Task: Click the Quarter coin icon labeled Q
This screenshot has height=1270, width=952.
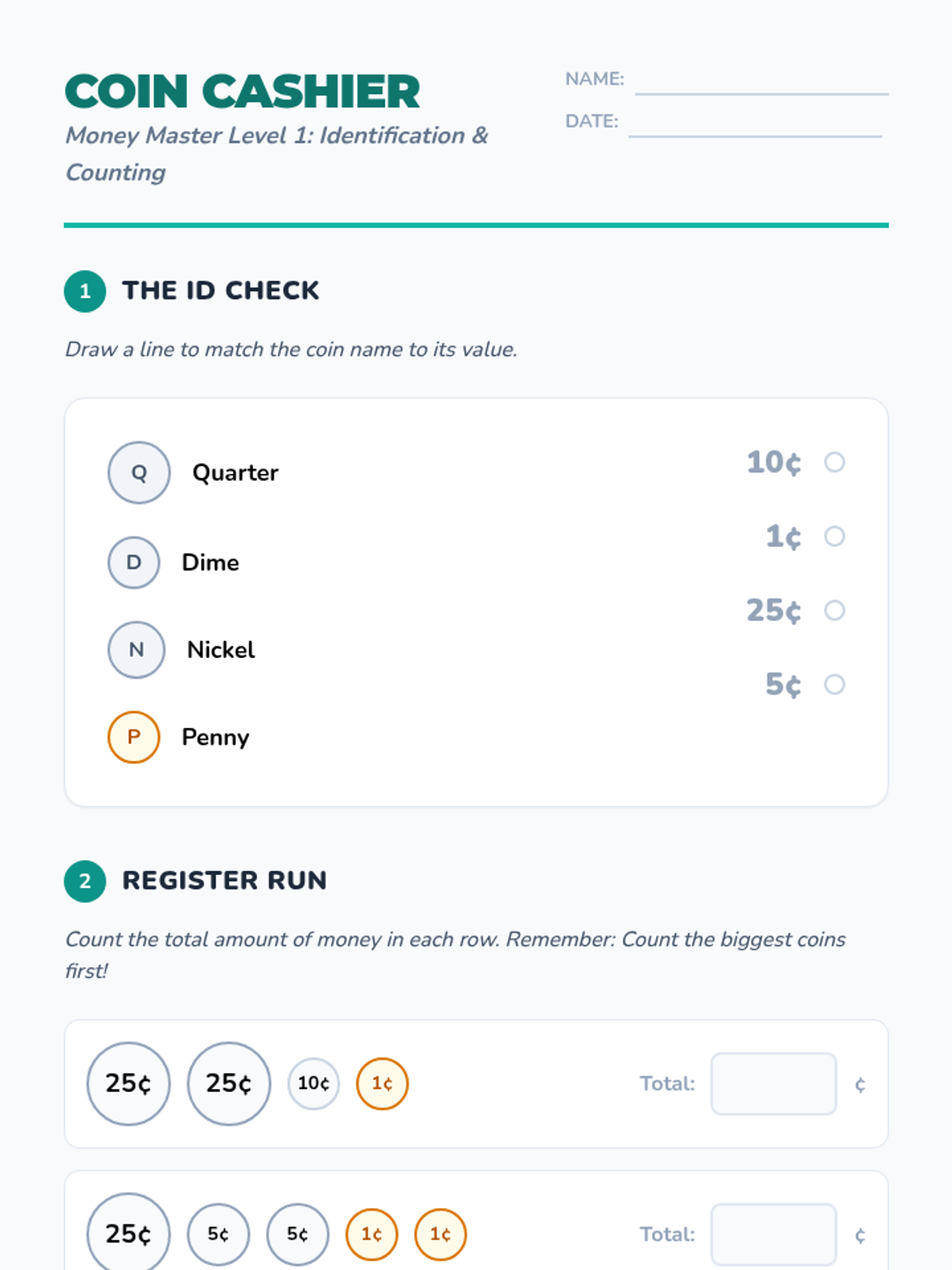Action: (x=139, y=472)
